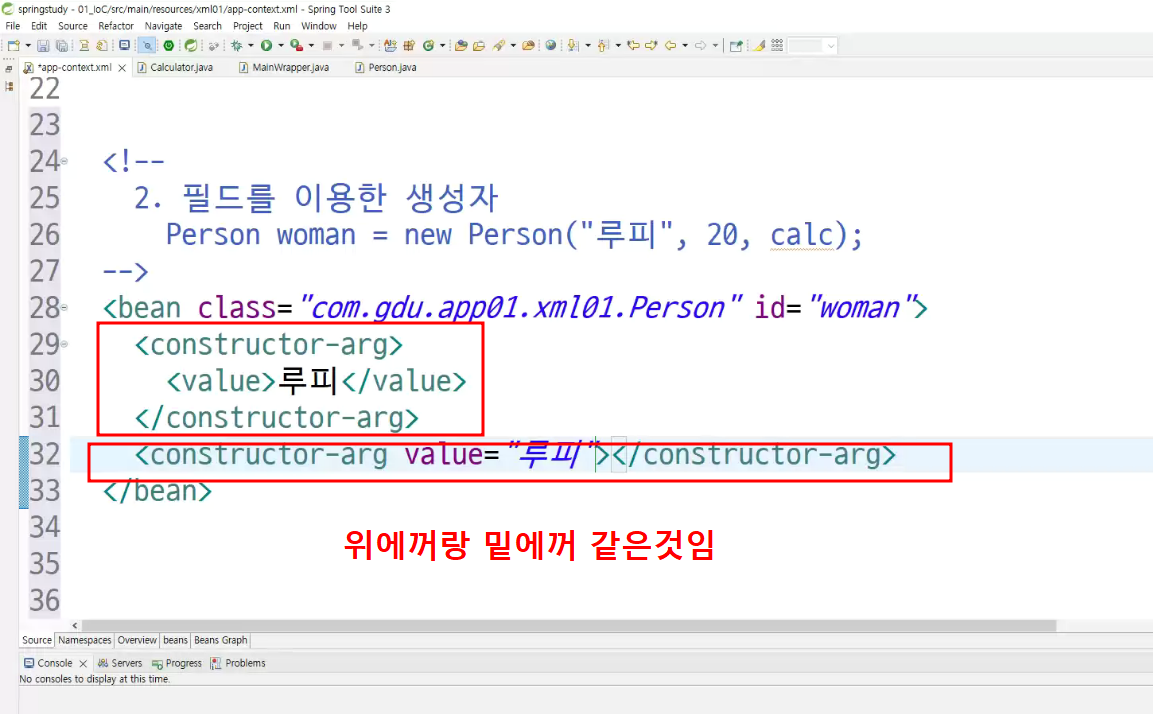Click the Save All icon
This screenshot has height=714, width=1153.
pos(62,46)
